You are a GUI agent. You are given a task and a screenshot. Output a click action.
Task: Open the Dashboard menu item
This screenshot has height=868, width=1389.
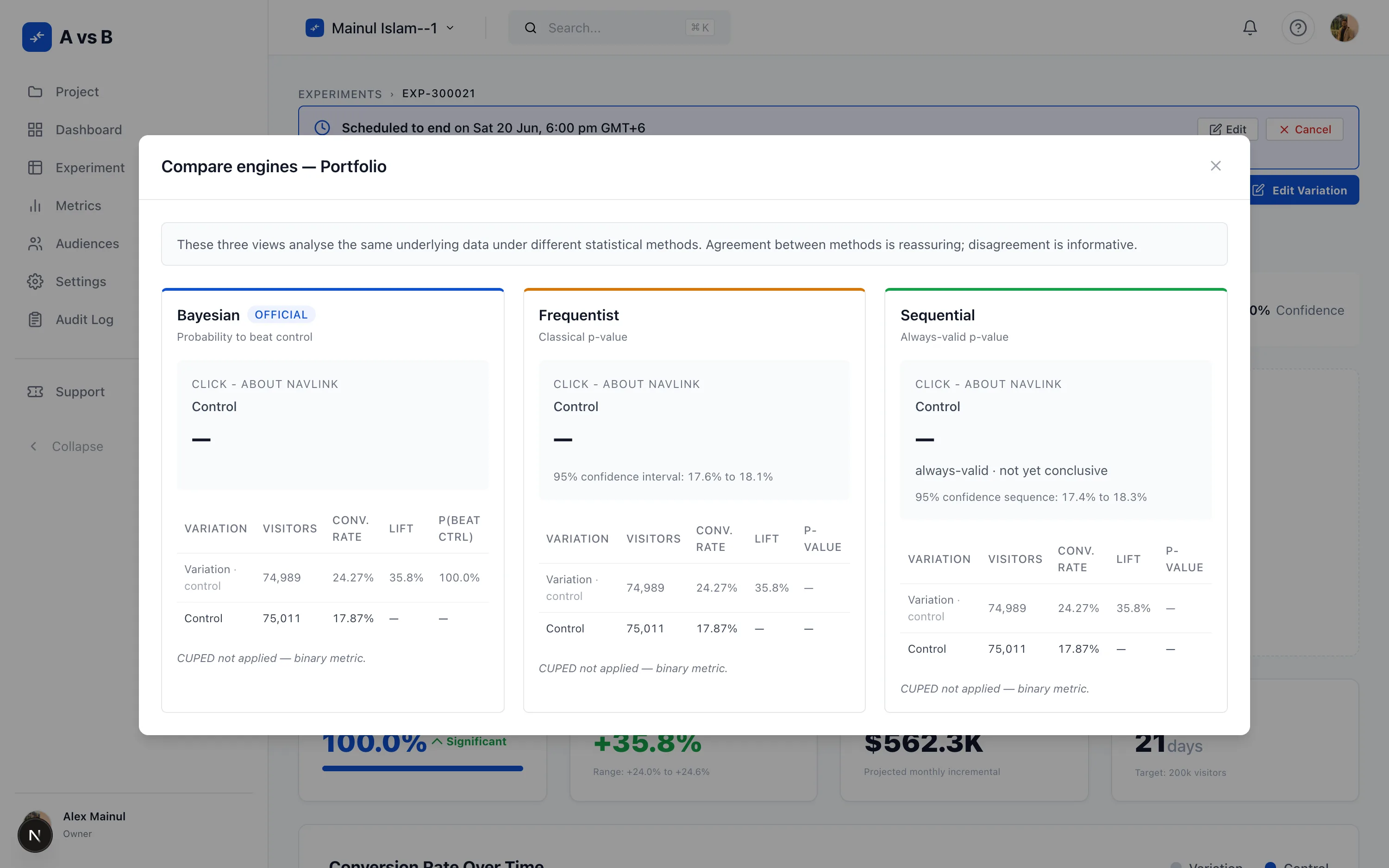coord(88,130)
